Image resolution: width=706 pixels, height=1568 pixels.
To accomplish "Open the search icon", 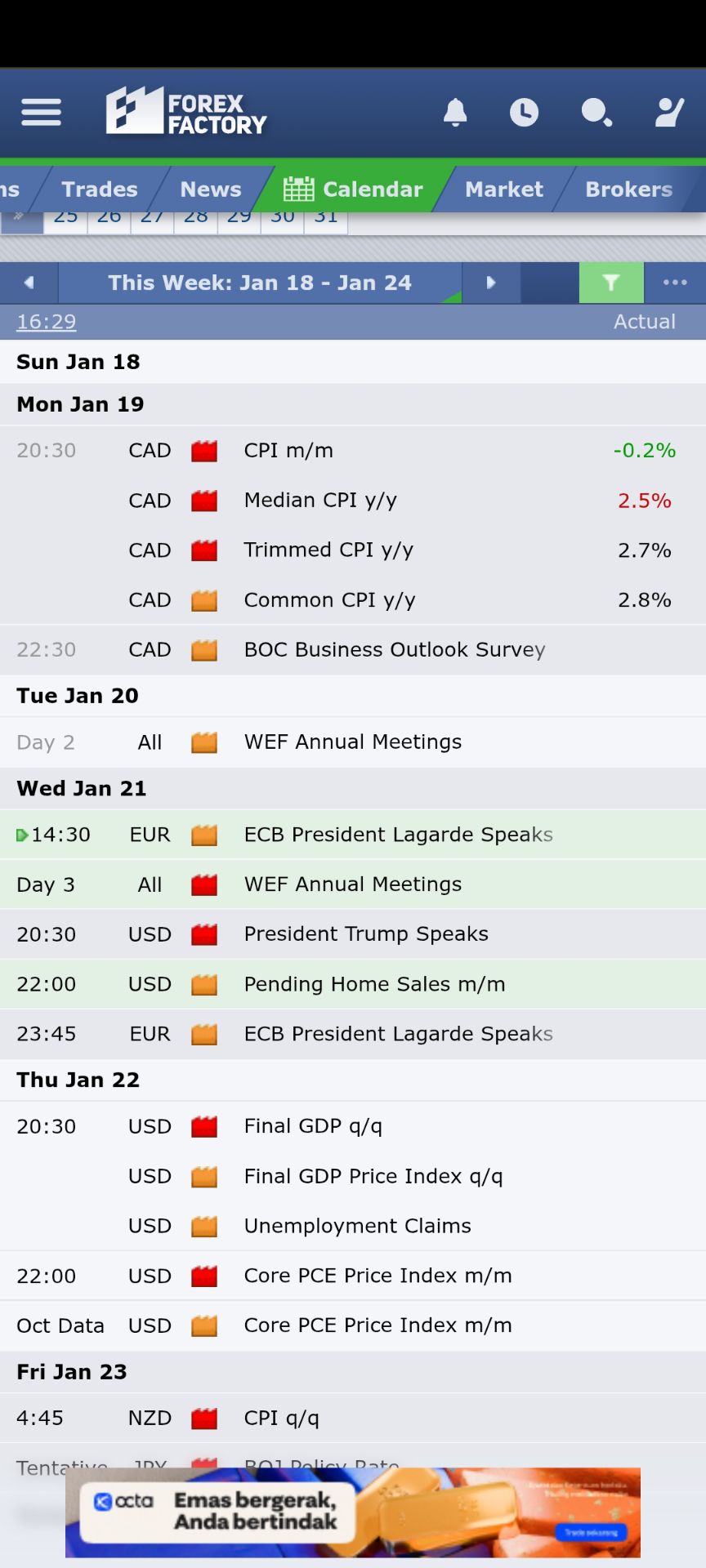I will pyautogui.click(x=596, y=112).
